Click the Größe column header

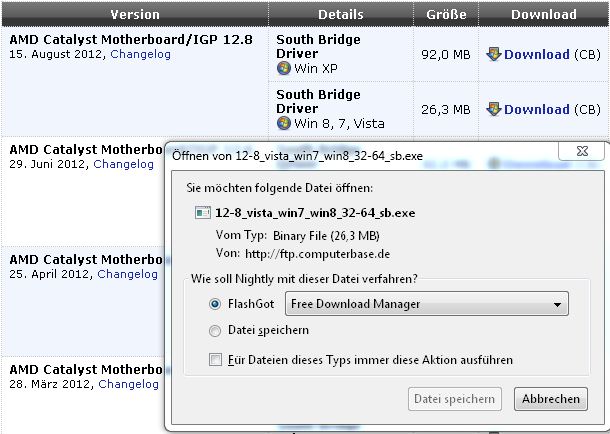446,14
